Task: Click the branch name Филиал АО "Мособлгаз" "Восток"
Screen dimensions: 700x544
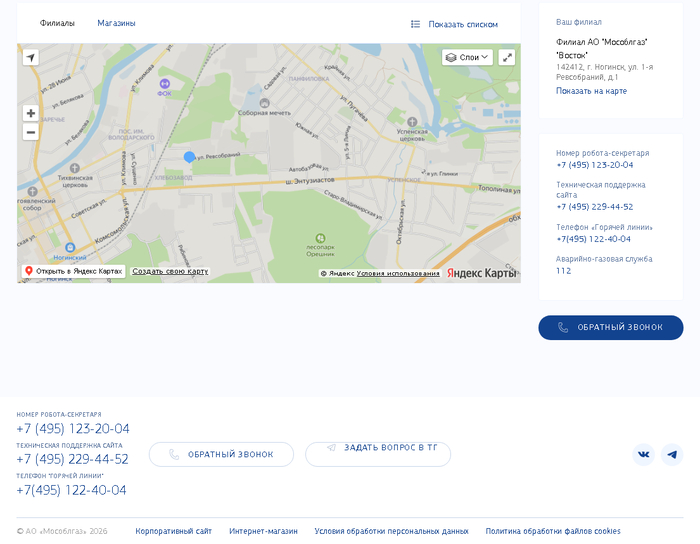Action: pos(602,49)
